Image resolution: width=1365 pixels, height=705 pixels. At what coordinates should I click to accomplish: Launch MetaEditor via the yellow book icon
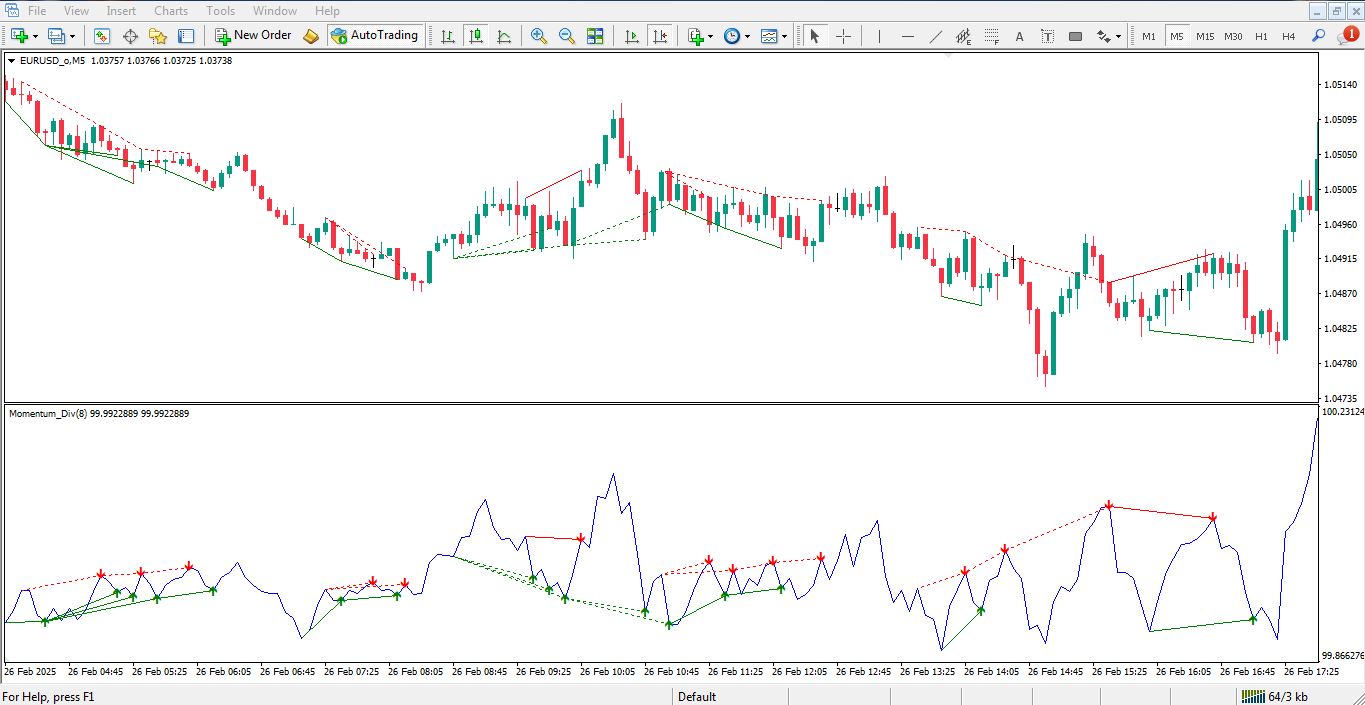311,36
